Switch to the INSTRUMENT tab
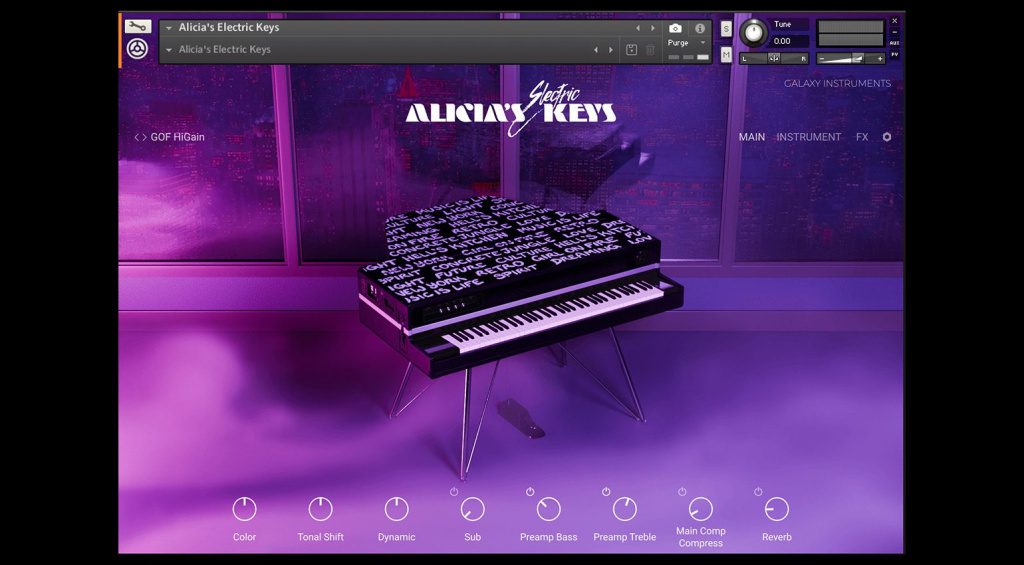The height and width of the screenshot is (565, 1024). pyautogui.click(x=808, y=137)
